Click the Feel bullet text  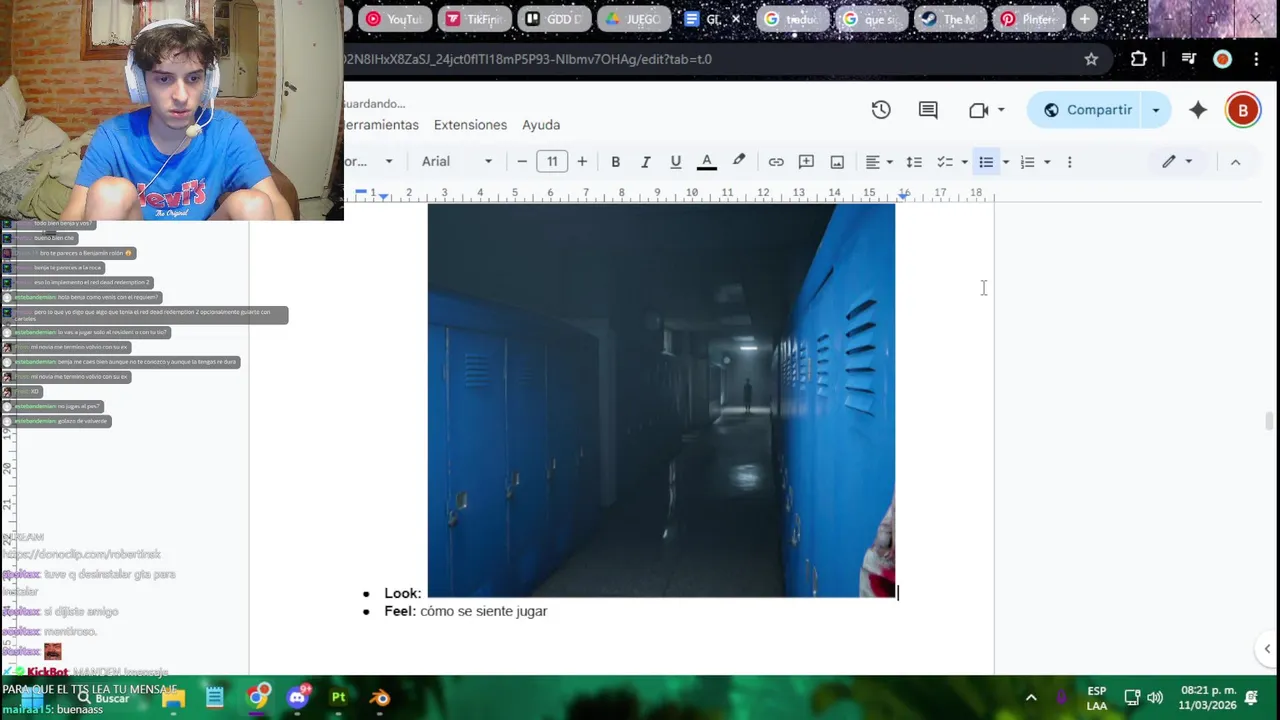point(466,611)
